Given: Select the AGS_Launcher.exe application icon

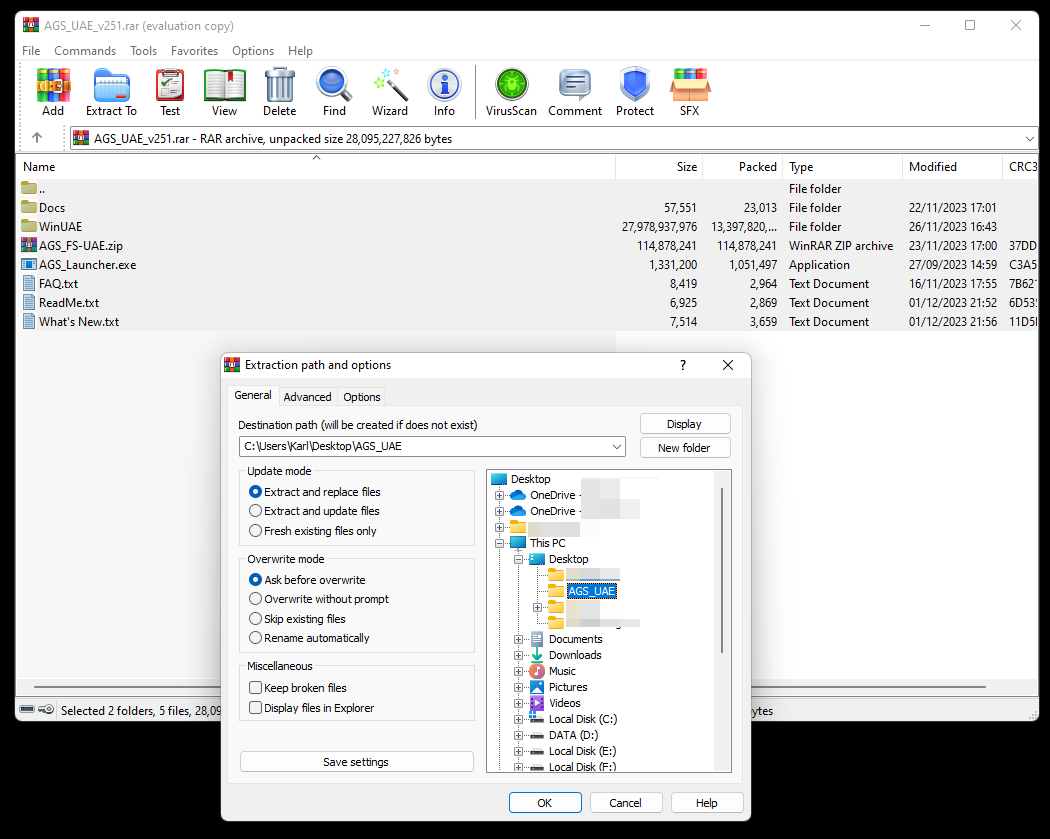Looking at the screenshot, I should point(29,264).
